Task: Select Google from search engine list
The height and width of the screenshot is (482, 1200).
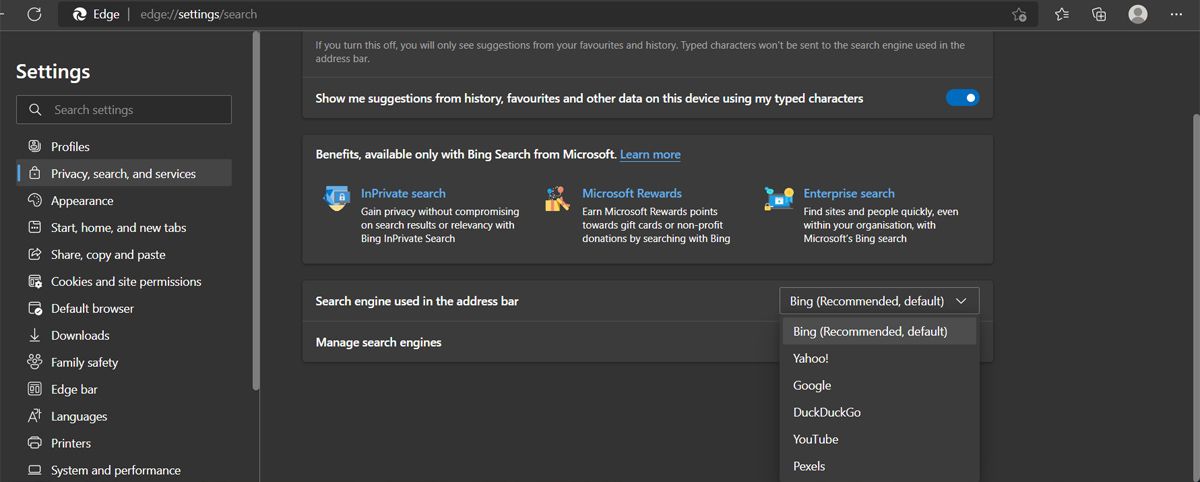Action: (812, 386)
